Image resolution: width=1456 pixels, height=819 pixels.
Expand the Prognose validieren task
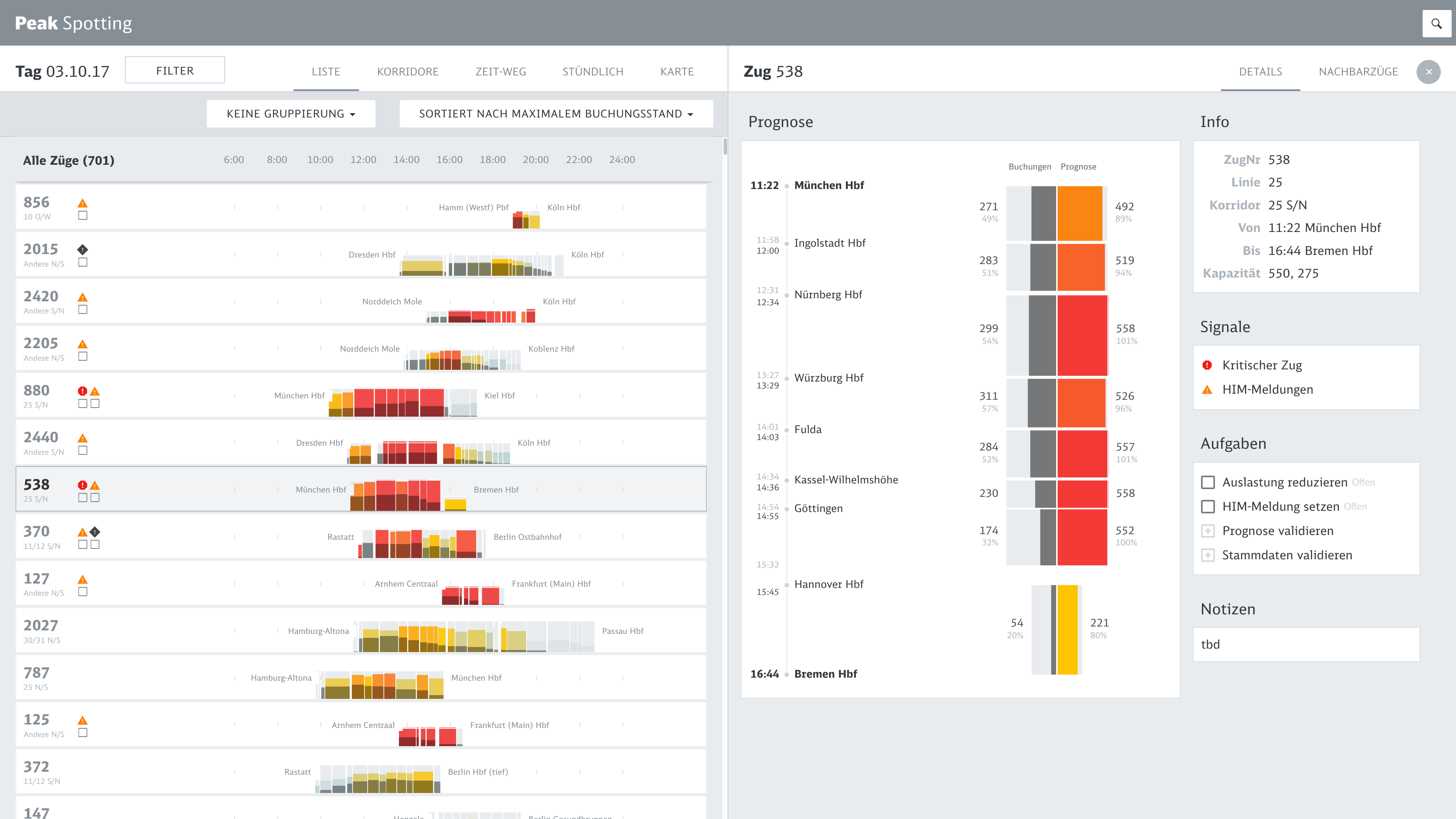click(1208, 531)
